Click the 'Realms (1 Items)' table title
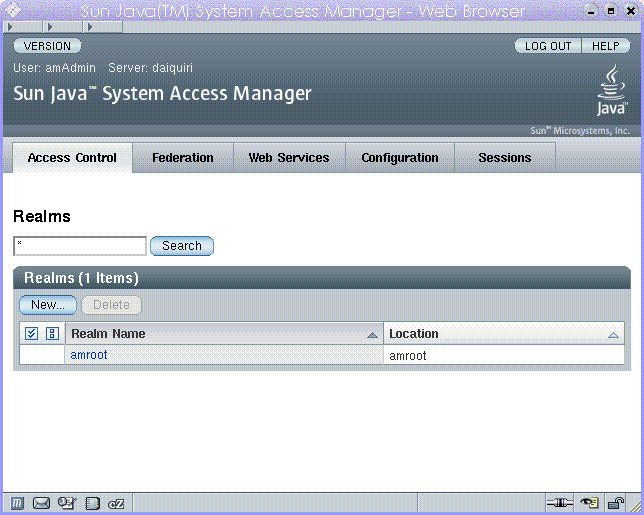Viewport: 644px width, 515px height. (81, 278)
